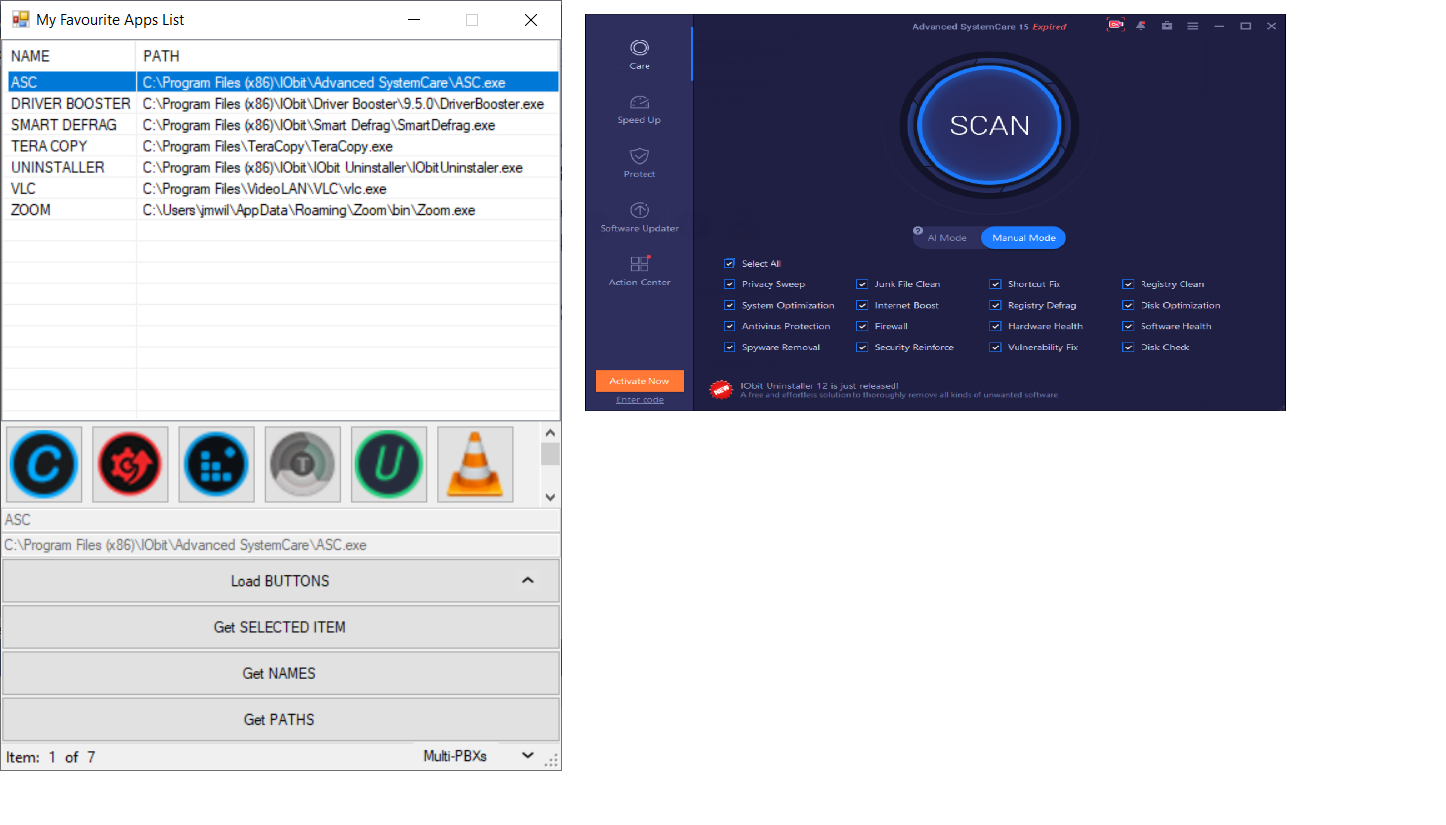This screenshot has height=825, width=1446.
Task: Select the UNINSTALLER row
Action: tap(281, 167)
